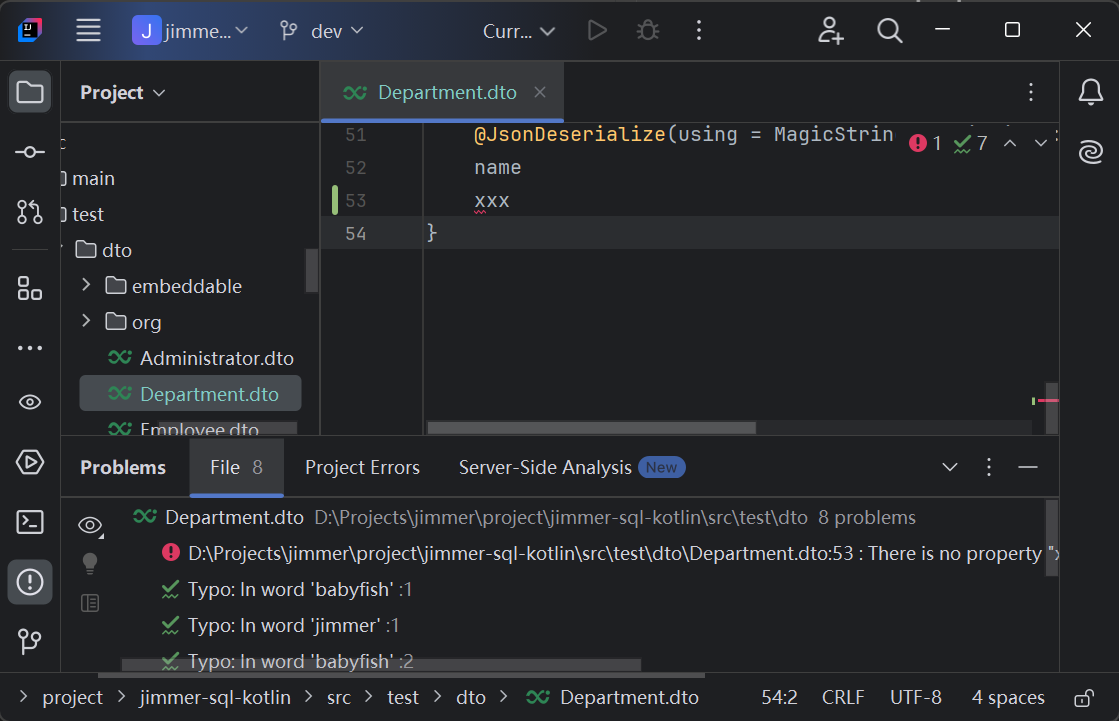Open the dev branch dropdown

(x=321, y=31)
